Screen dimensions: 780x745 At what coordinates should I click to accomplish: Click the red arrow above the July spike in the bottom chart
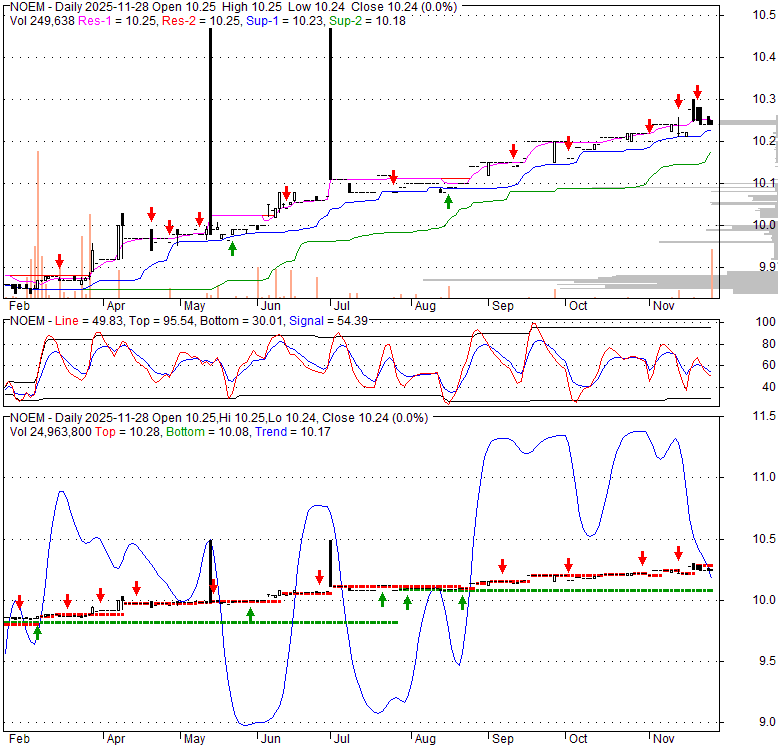[x=320, y=577]
